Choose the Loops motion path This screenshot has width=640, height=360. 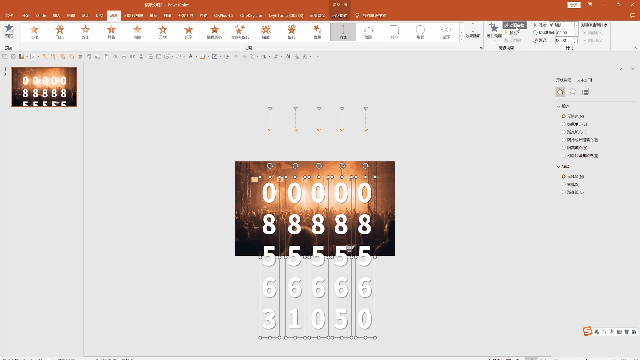(x=446, y=32)
